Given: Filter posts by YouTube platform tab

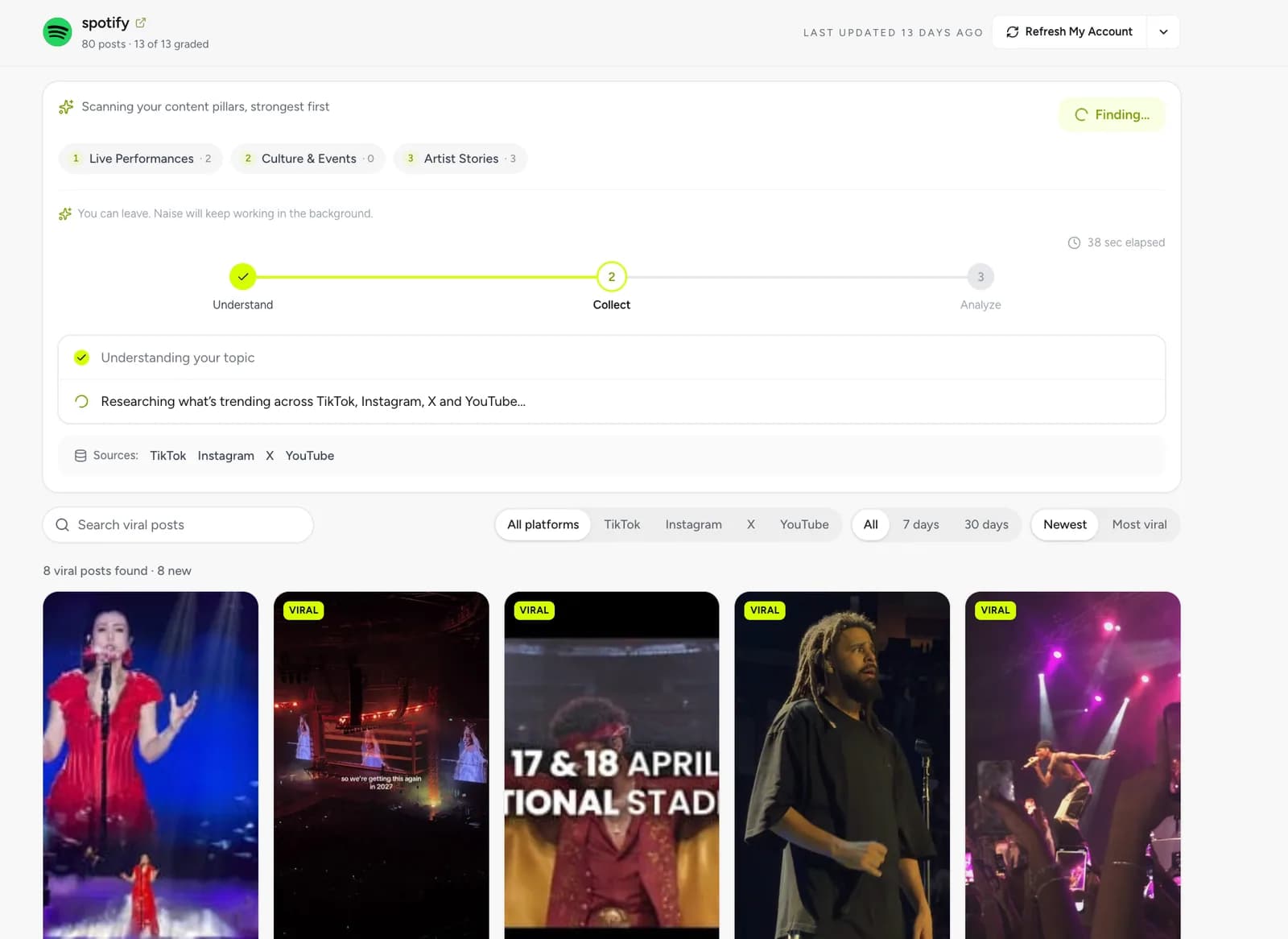Looking at the screenshot, I should 803,524.
